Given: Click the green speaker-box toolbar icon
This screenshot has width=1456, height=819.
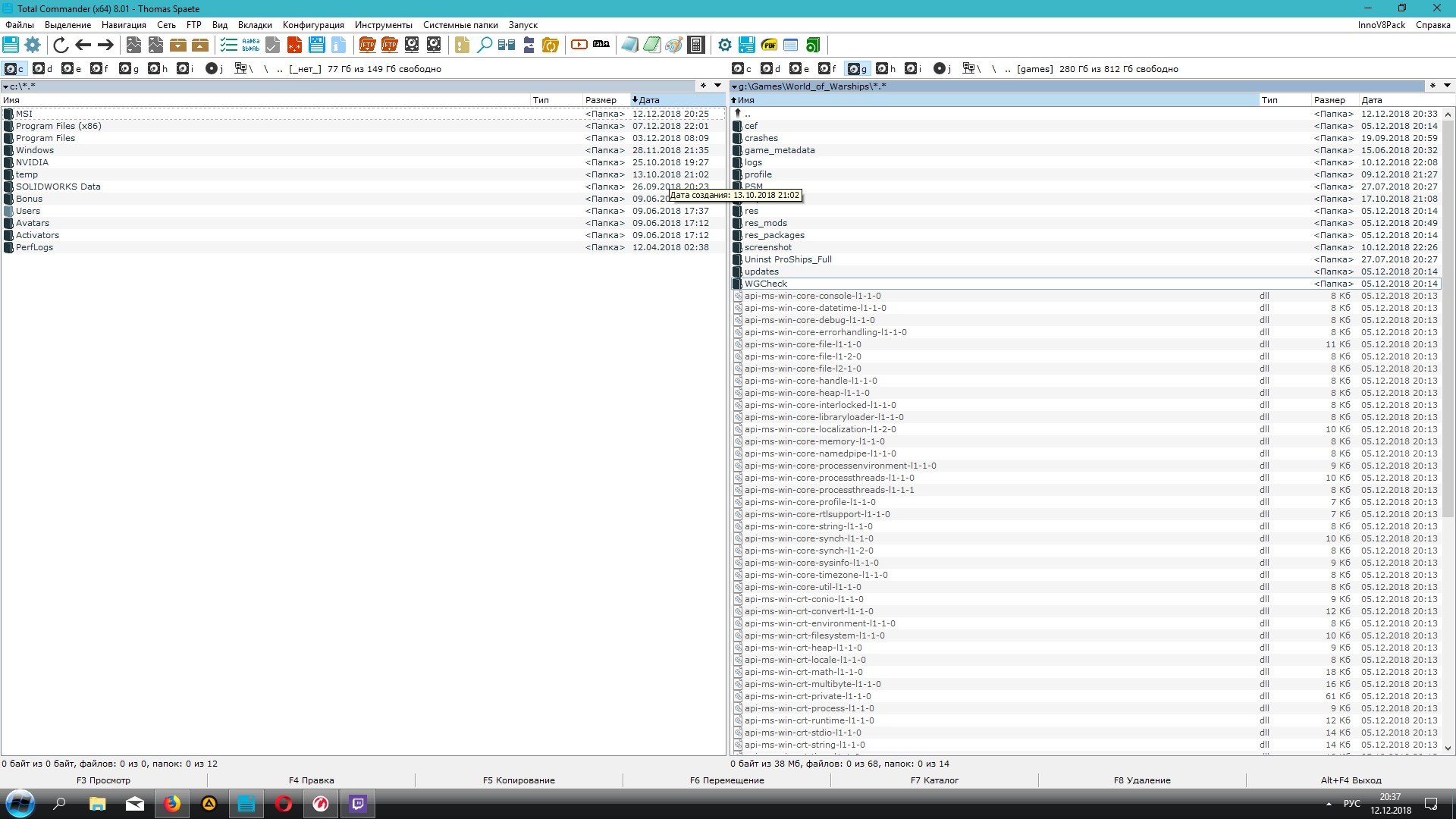Looking at the screenshot, I should coord(813,45).
